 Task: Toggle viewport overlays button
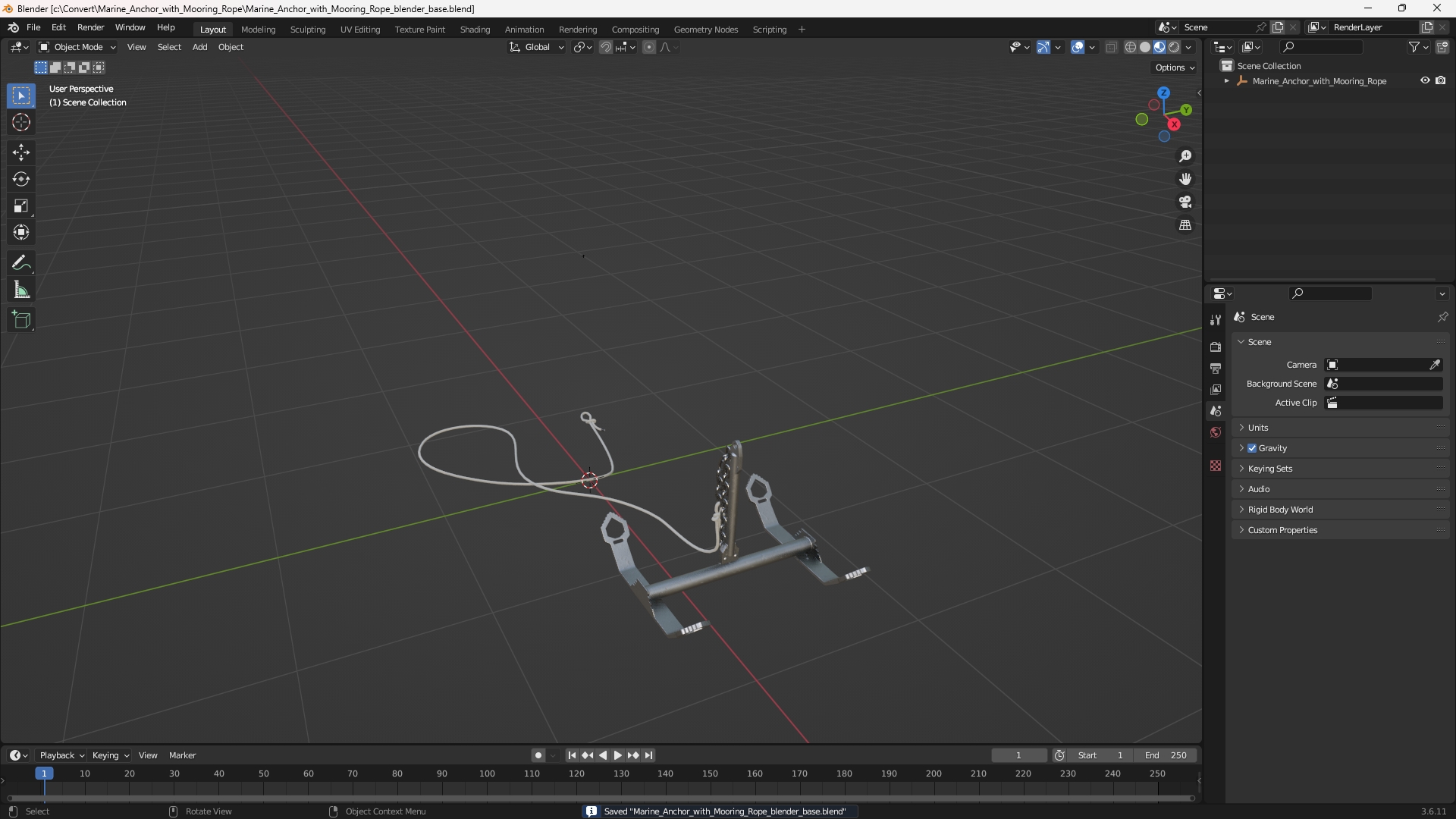coord(1078,47)
